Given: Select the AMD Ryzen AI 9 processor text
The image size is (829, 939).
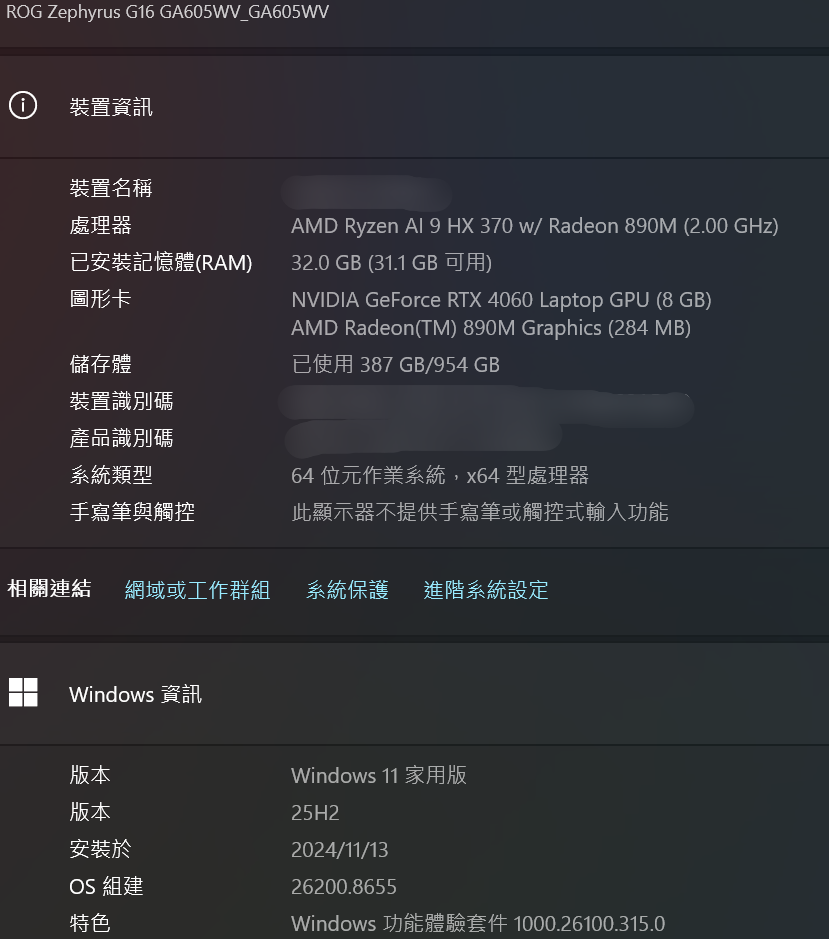Looking at the screenshot, I should click(x=534, y=226).
